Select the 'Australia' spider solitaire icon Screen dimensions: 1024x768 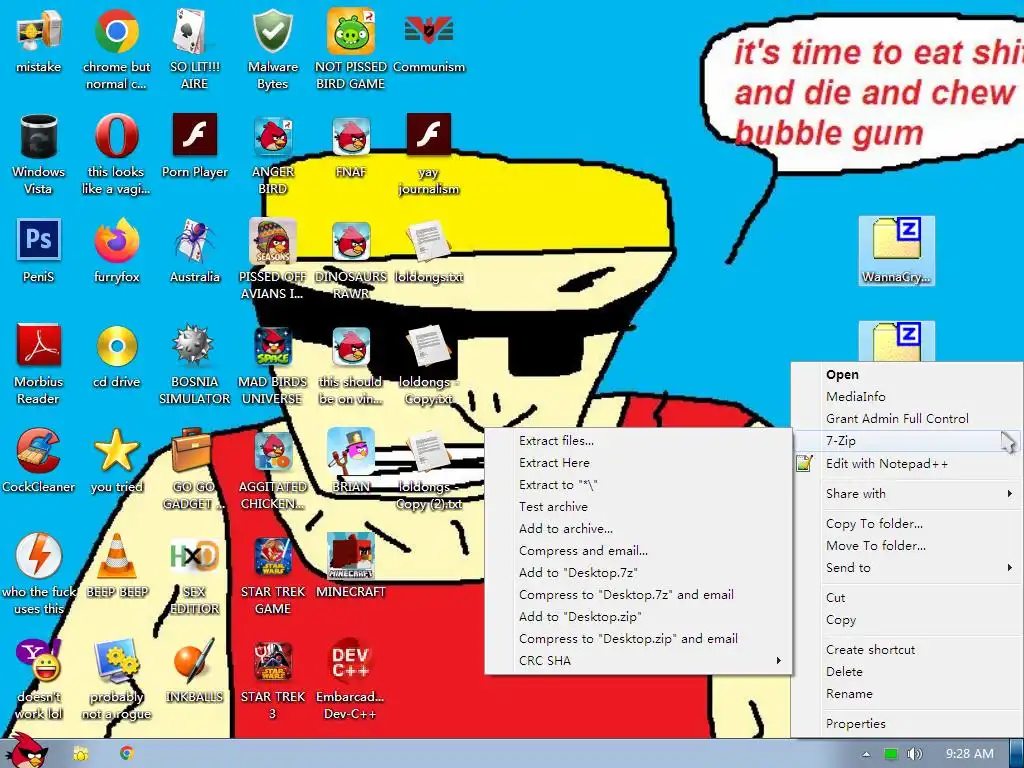tap(194, 240)
